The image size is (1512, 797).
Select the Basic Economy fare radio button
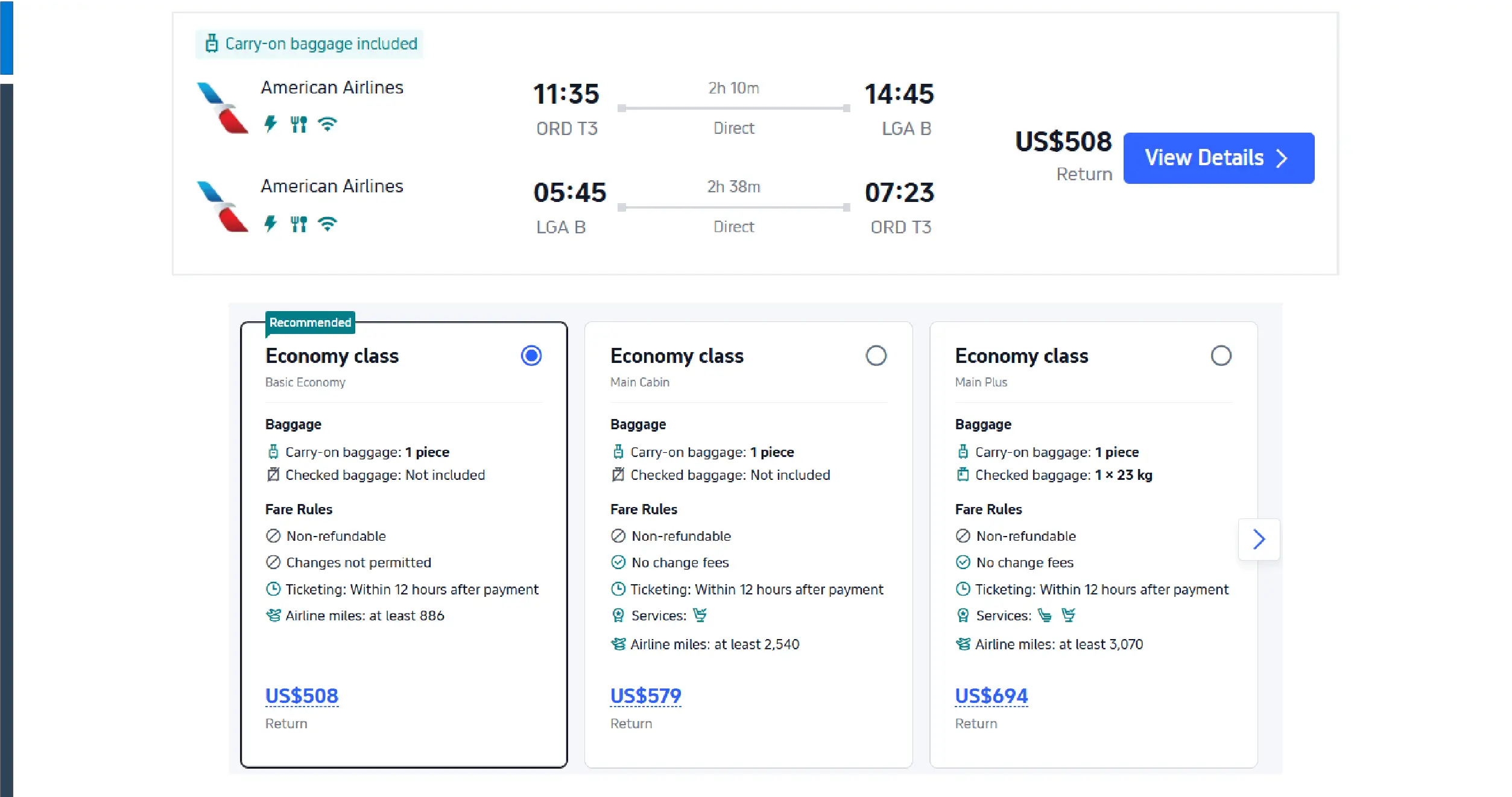[x=531, y=356]
